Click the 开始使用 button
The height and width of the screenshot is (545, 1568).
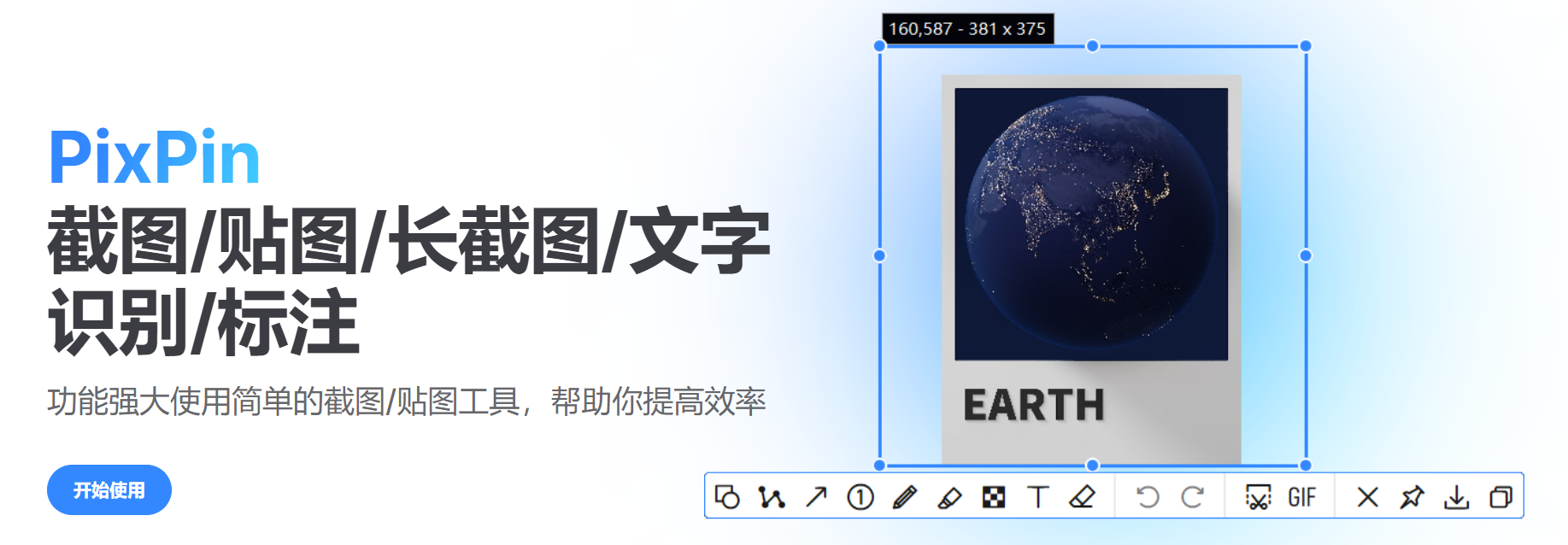[x=109, y=490]
